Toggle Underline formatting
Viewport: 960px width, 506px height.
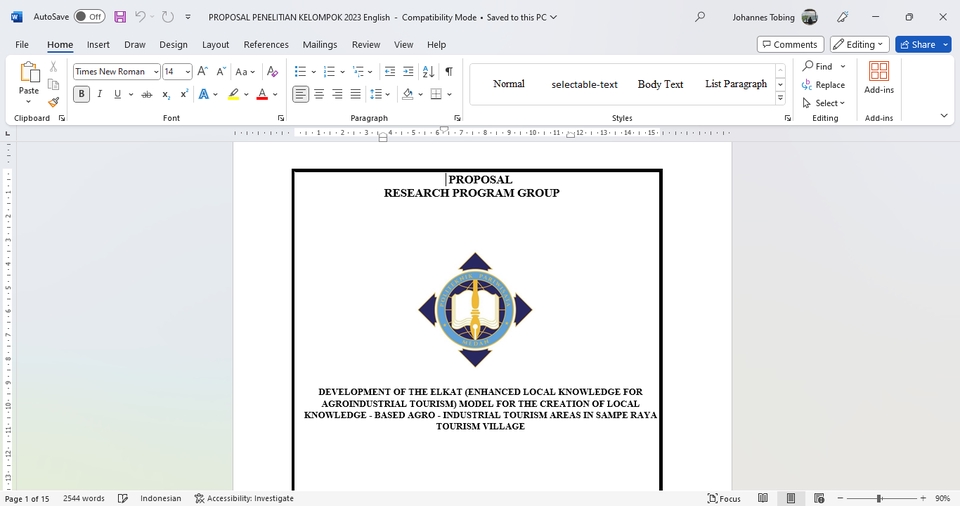117,94
